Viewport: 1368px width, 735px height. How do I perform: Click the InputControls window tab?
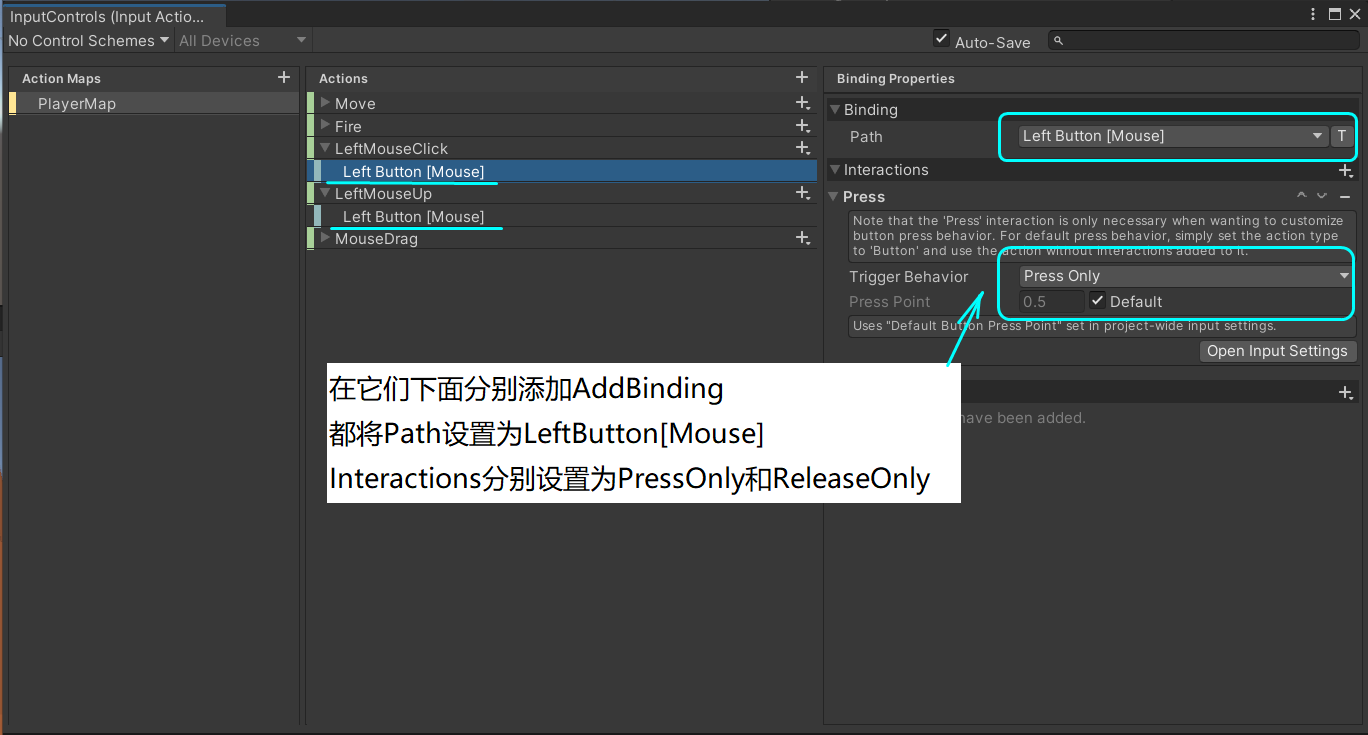(108, 15)
